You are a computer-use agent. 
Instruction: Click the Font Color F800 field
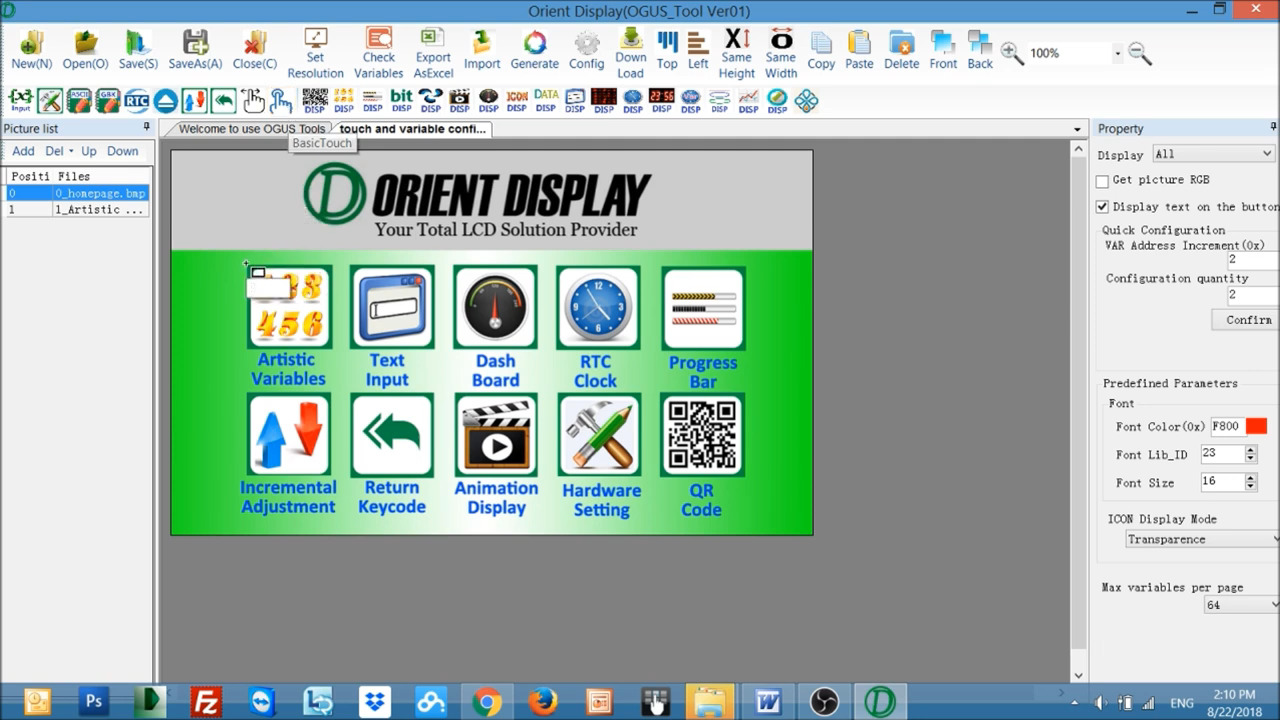[x=1226, y=426]
